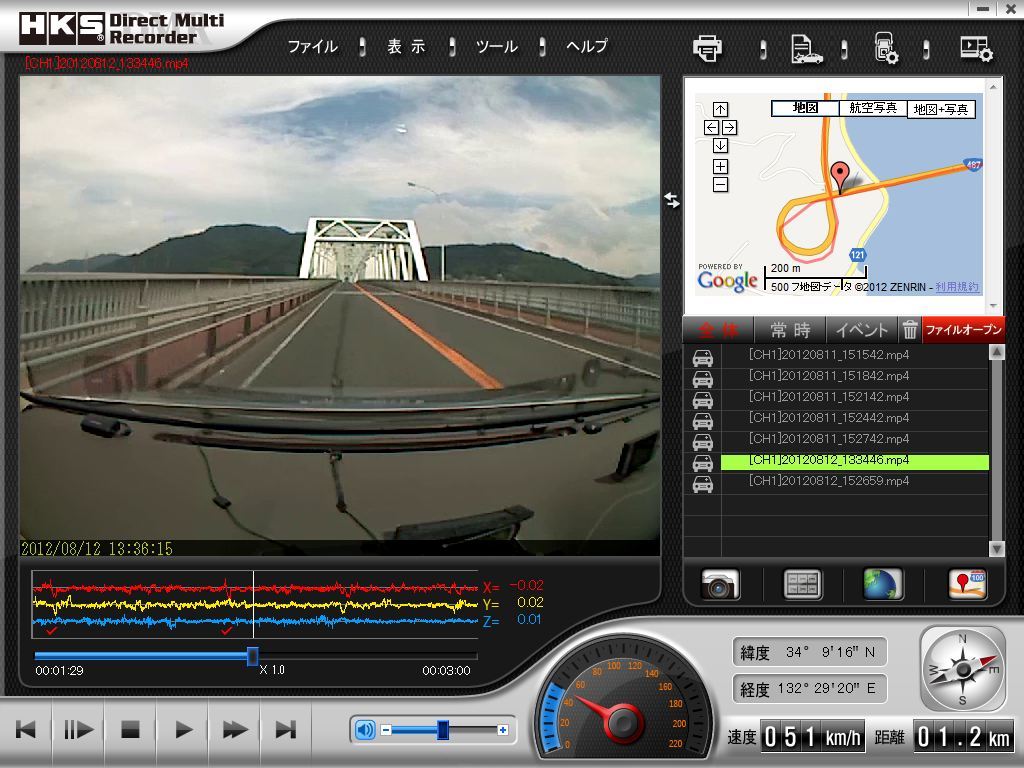The height and width of the screenshot is (768, 1024).
Task: Click the print icon in the top toolbar
Action: [707, 48]
